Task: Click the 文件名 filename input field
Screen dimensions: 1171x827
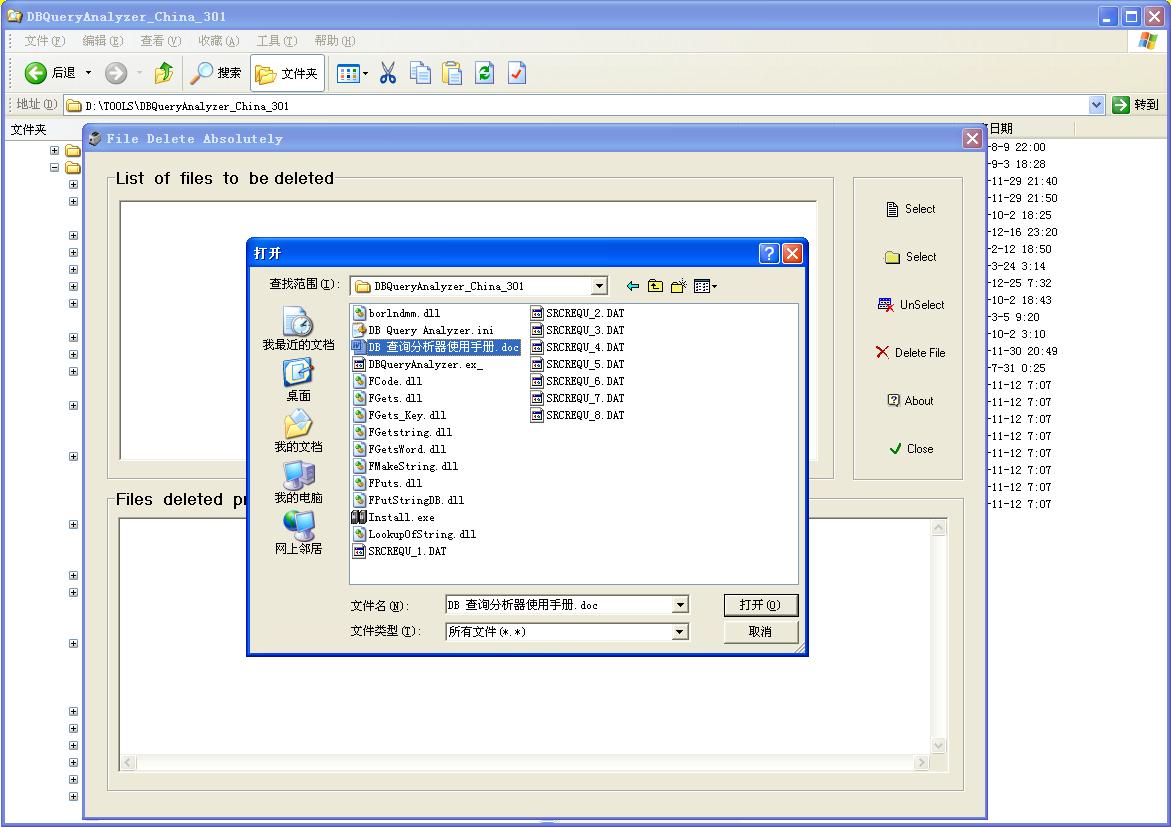Action: (x=559, y=604)
